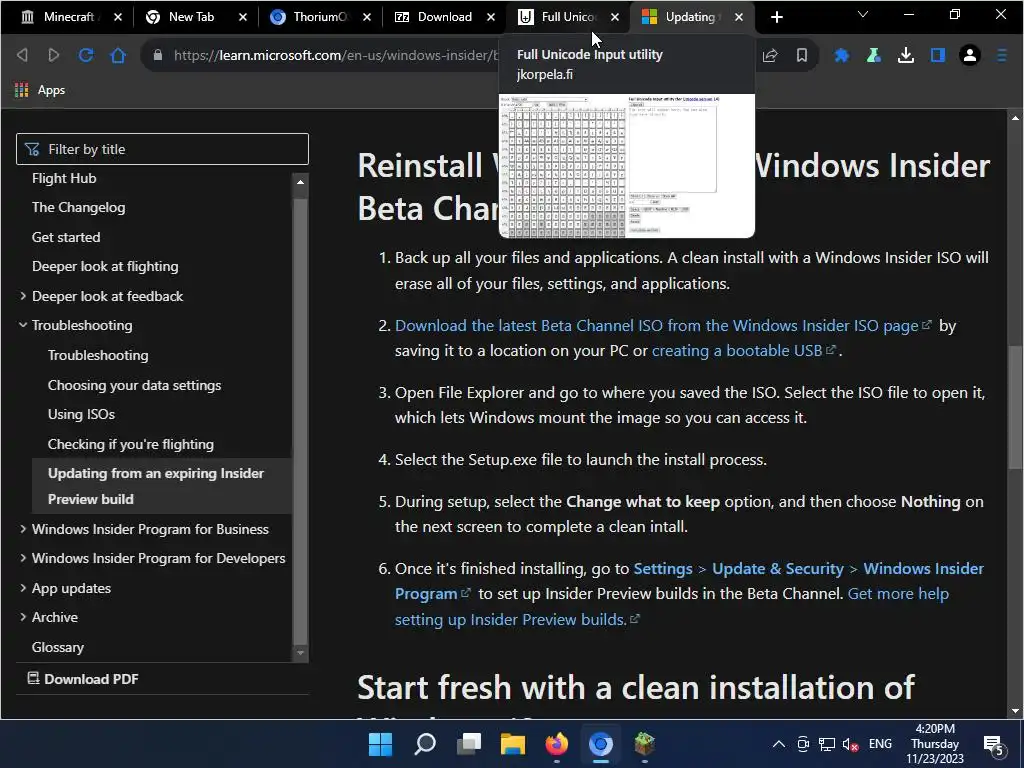
Task: Open Task View on the taskbar
Action: pyautogui.click(x=469, y=744)
